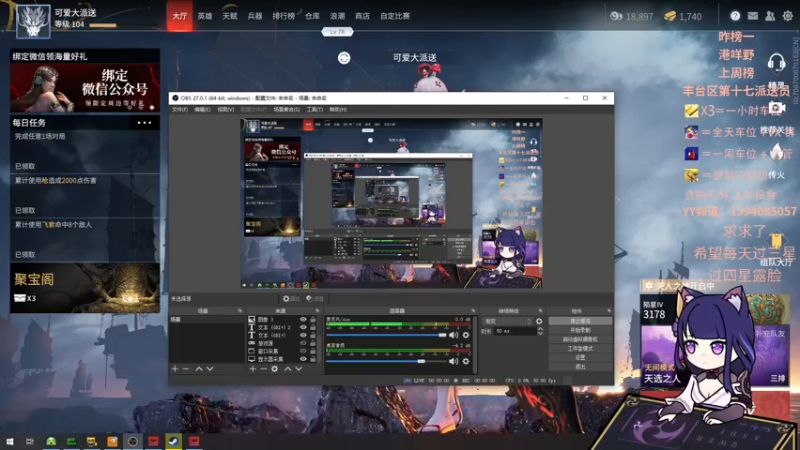
Task: Show the hidden 窗口采集 source
Action: [x=303, y=351]
